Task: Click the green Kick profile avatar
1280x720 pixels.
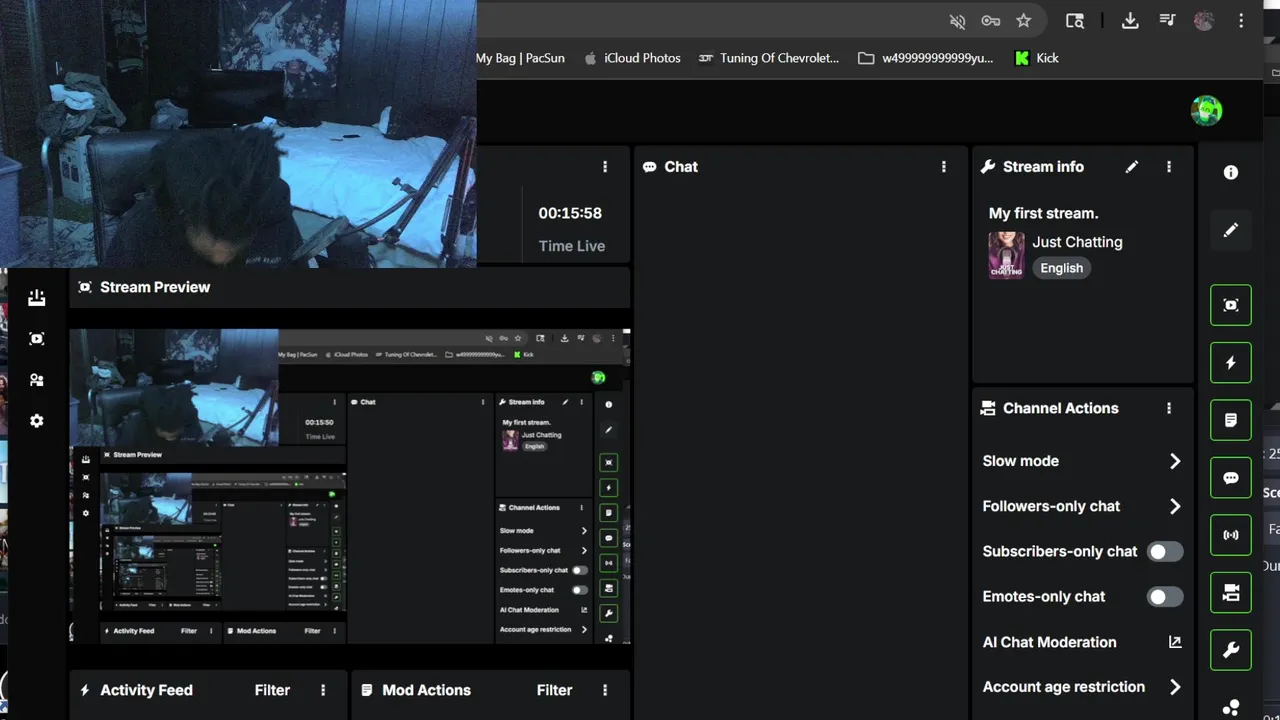Action: coord(1207,110)
